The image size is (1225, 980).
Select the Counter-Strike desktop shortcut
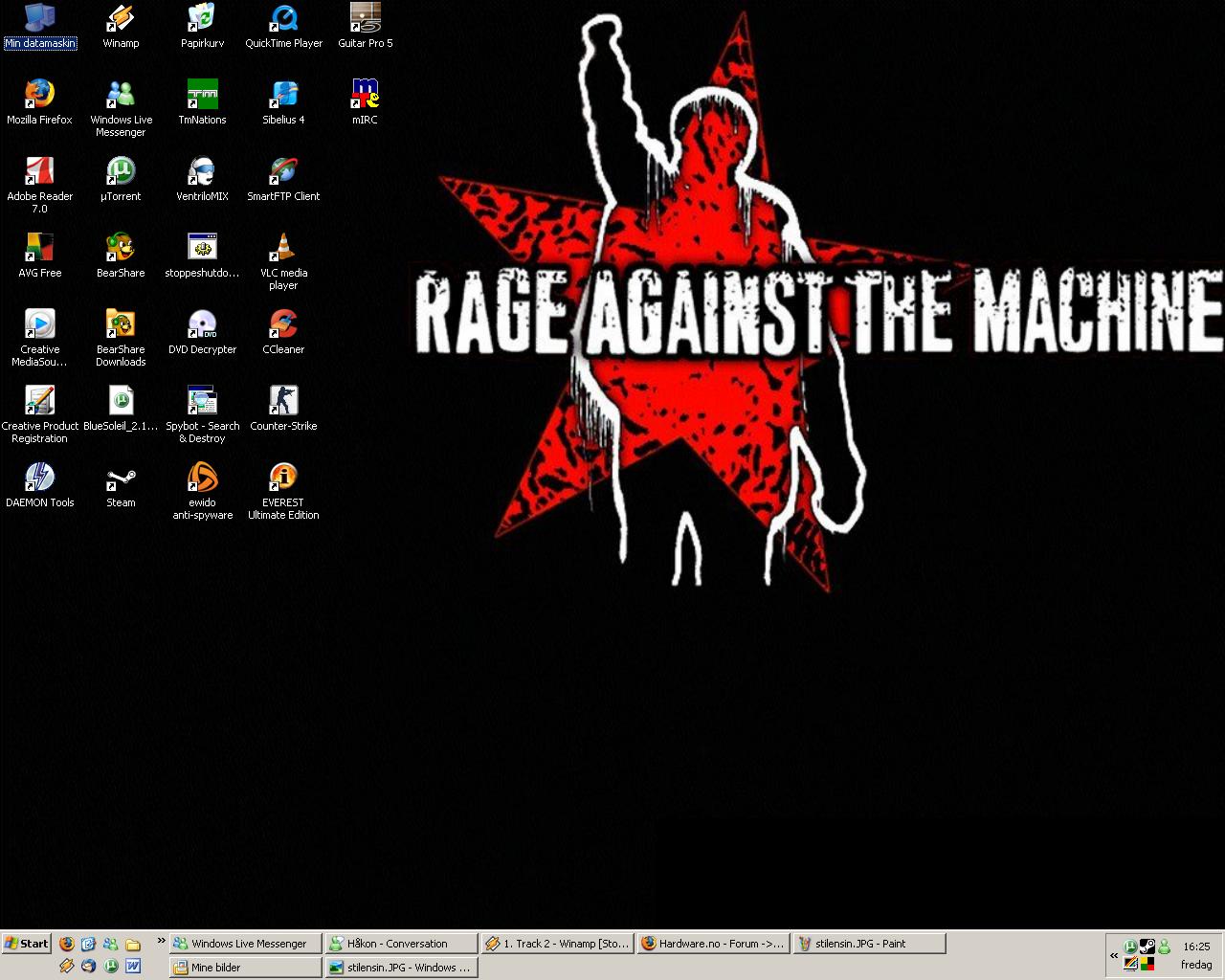pyautogui.click(x=283, y=409)
